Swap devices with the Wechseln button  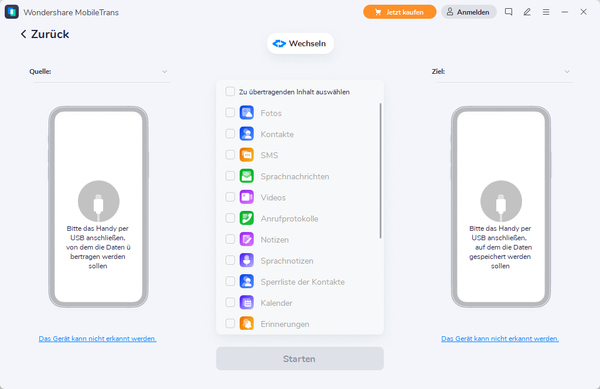300,43
